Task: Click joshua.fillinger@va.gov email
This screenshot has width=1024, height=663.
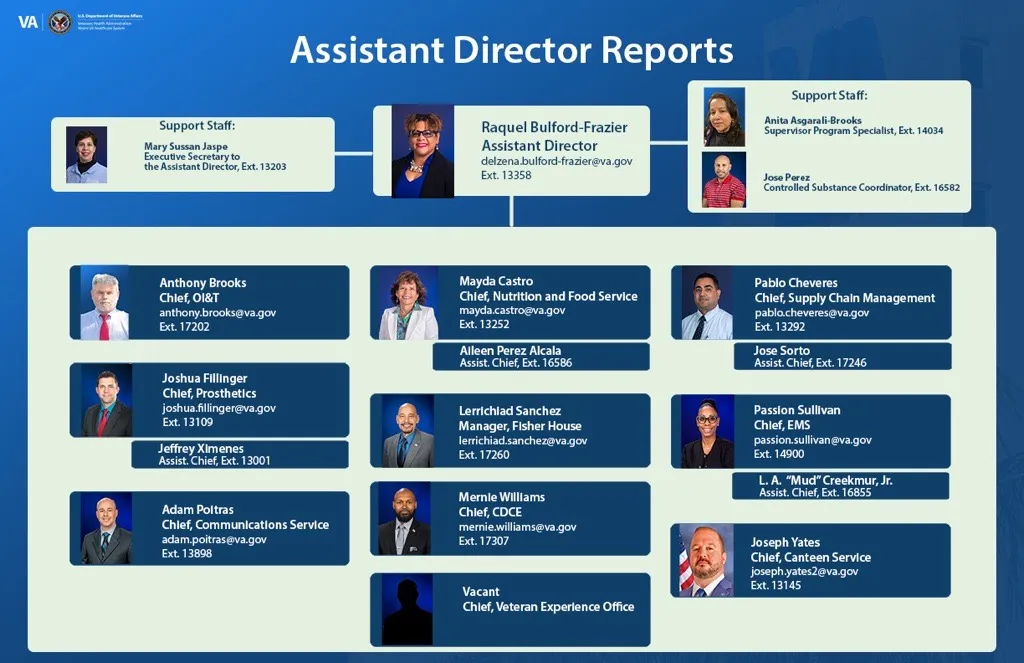Action: coord(219,408)
